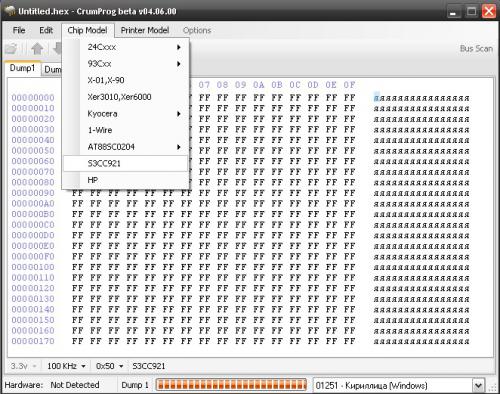This screenshot has height=394, width=500.
Task: Select X-01,X-90 chip model
Action: tap(125, 80)
